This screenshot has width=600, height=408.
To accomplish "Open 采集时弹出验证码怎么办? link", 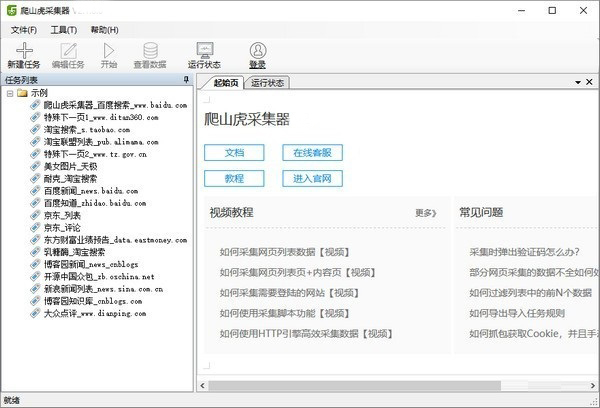I will [525, 252].
